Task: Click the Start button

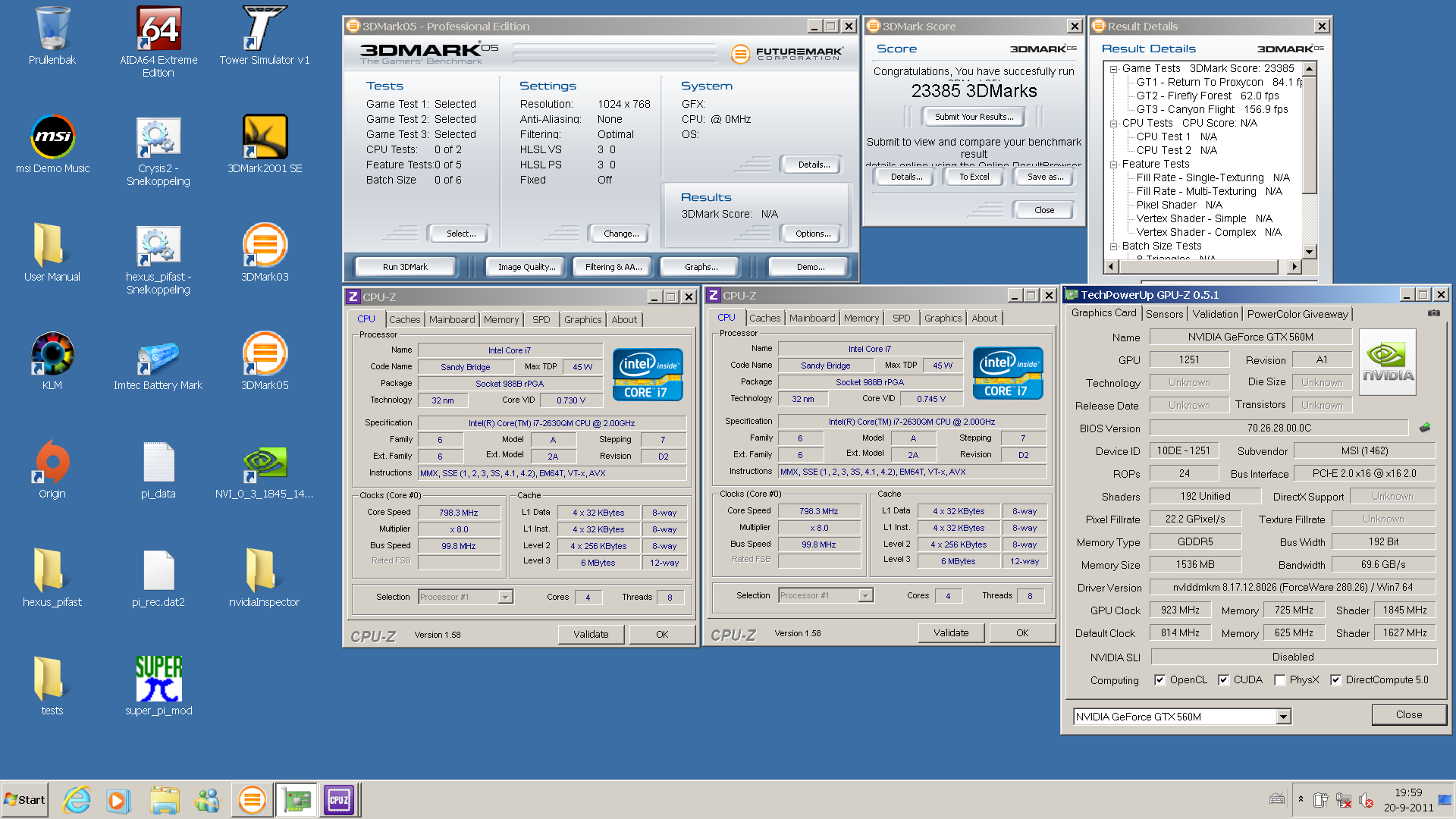Action: [25, 800]
